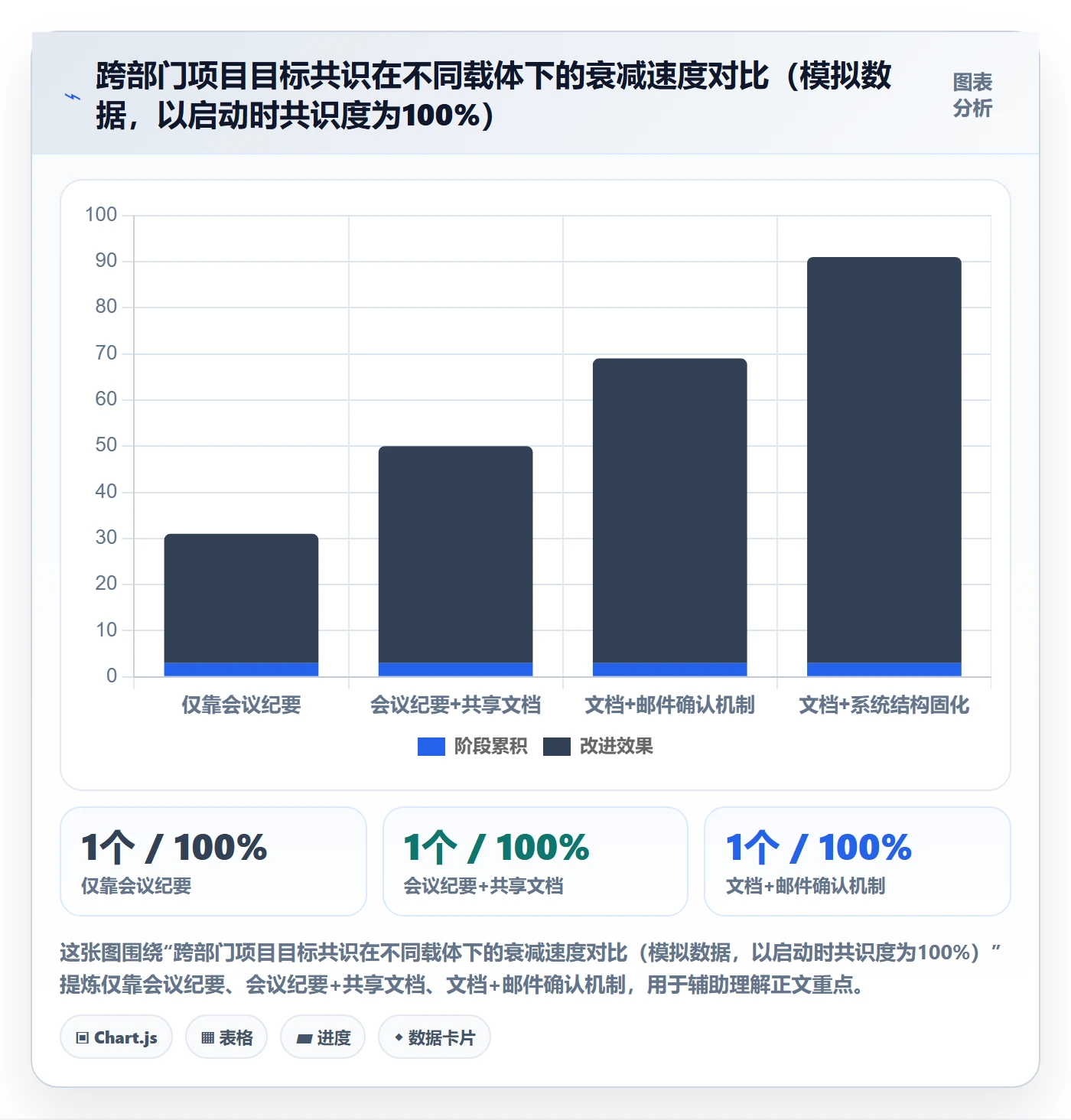Click the x-axis label 文档+系统结构固化

(x=884, y=705)
